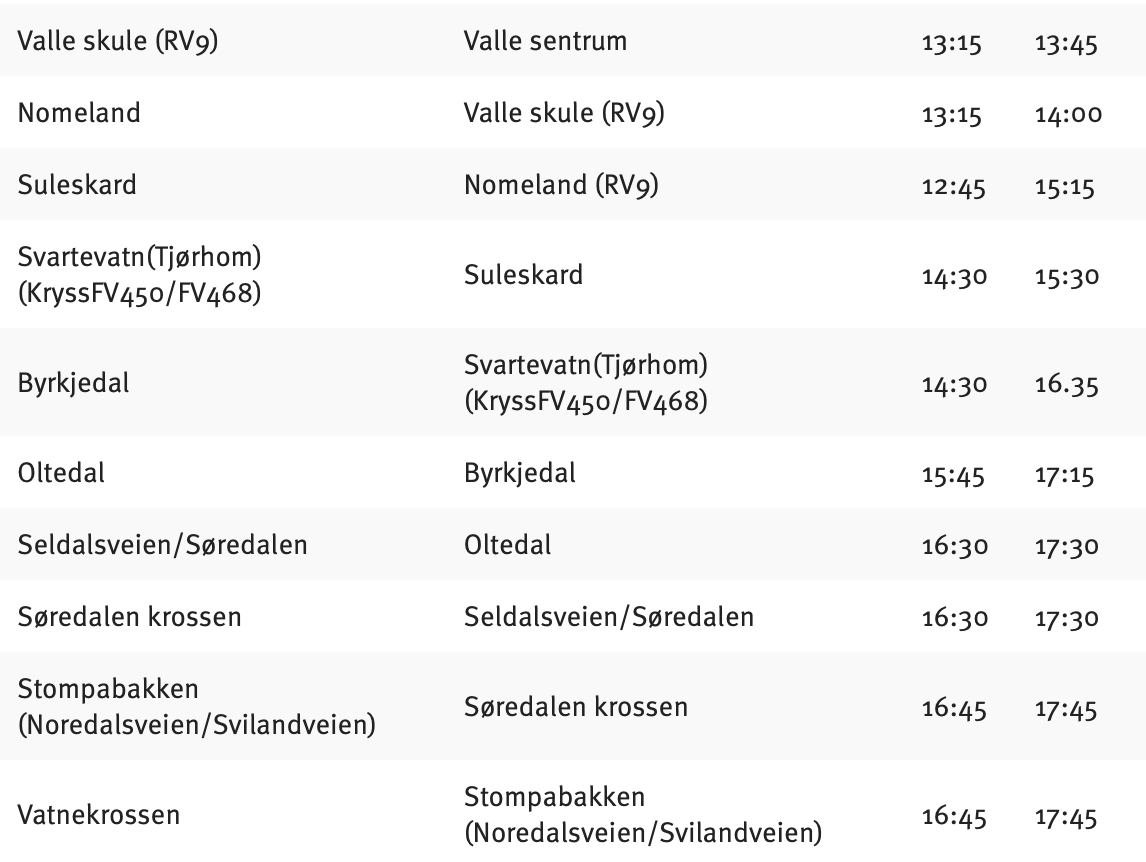Image resolution: width=1146 pixels, height=862 pixels.
Task: Click the Vatnekrossen stop name
Action: pyautogui.click(x=99, y=815)
